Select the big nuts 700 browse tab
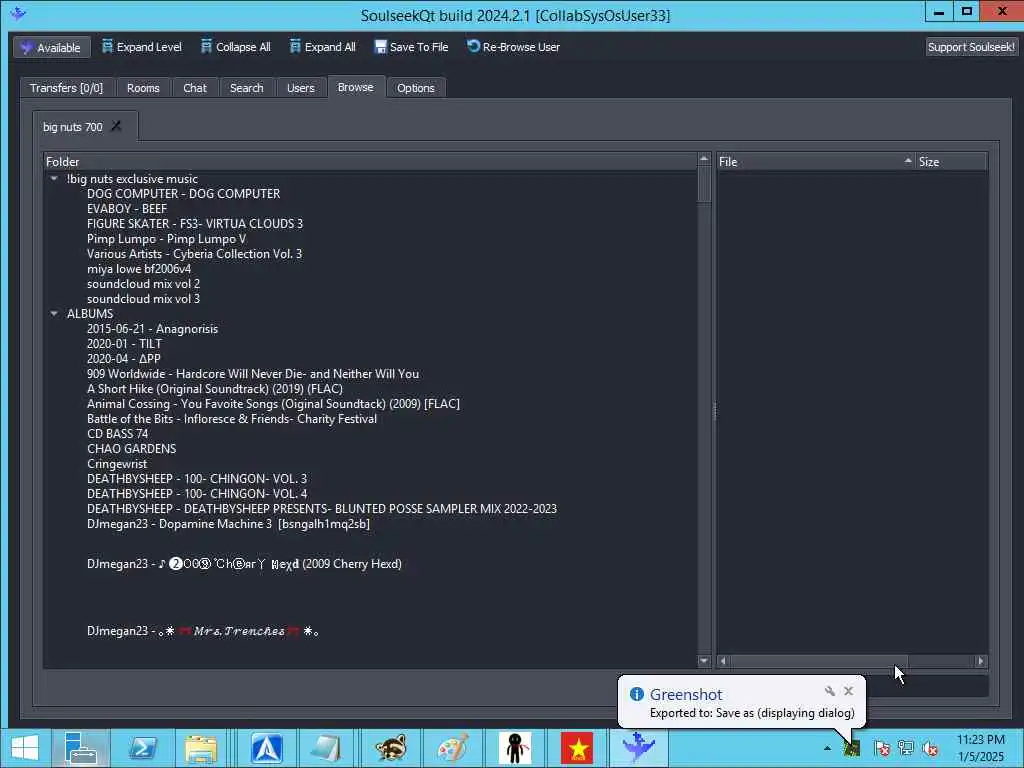The width and height of the screenshot is (1024, 768). [x=72, y=127]
